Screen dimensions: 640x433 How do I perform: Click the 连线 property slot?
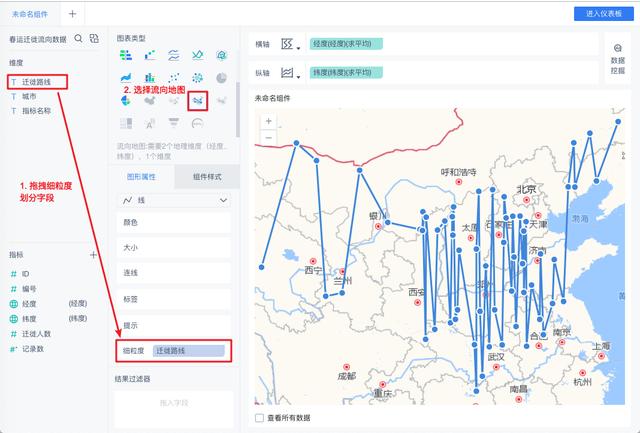click(x=174, y=273)
